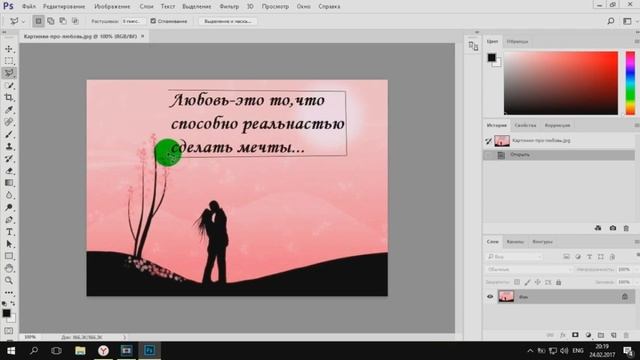Open the Lasso tool preset picker arrow

pyautogui.click(x=24, y=21)
